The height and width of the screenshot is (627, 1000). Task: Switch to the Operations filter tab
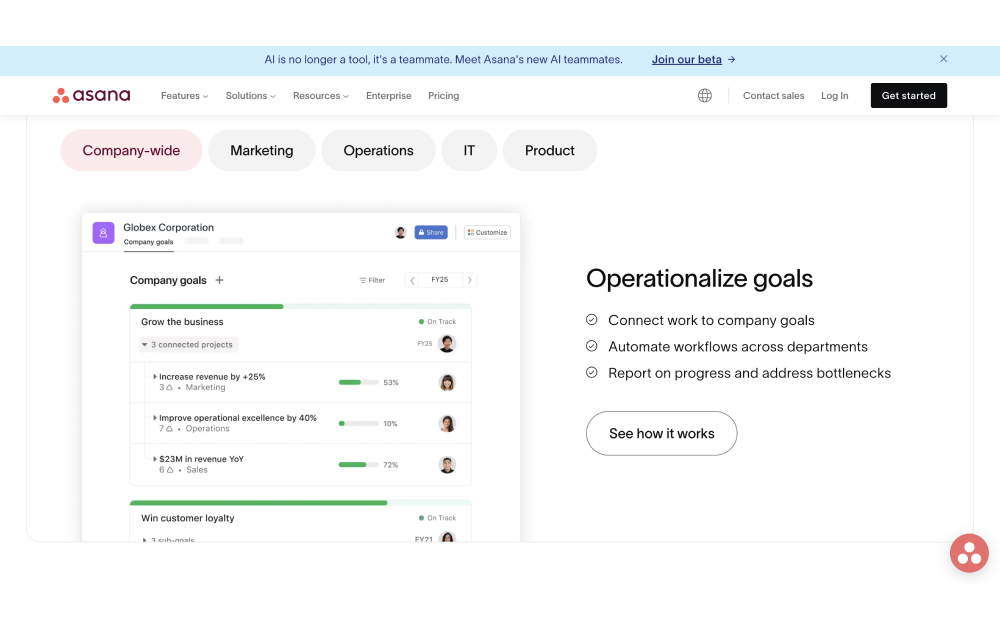click(378, 150)
